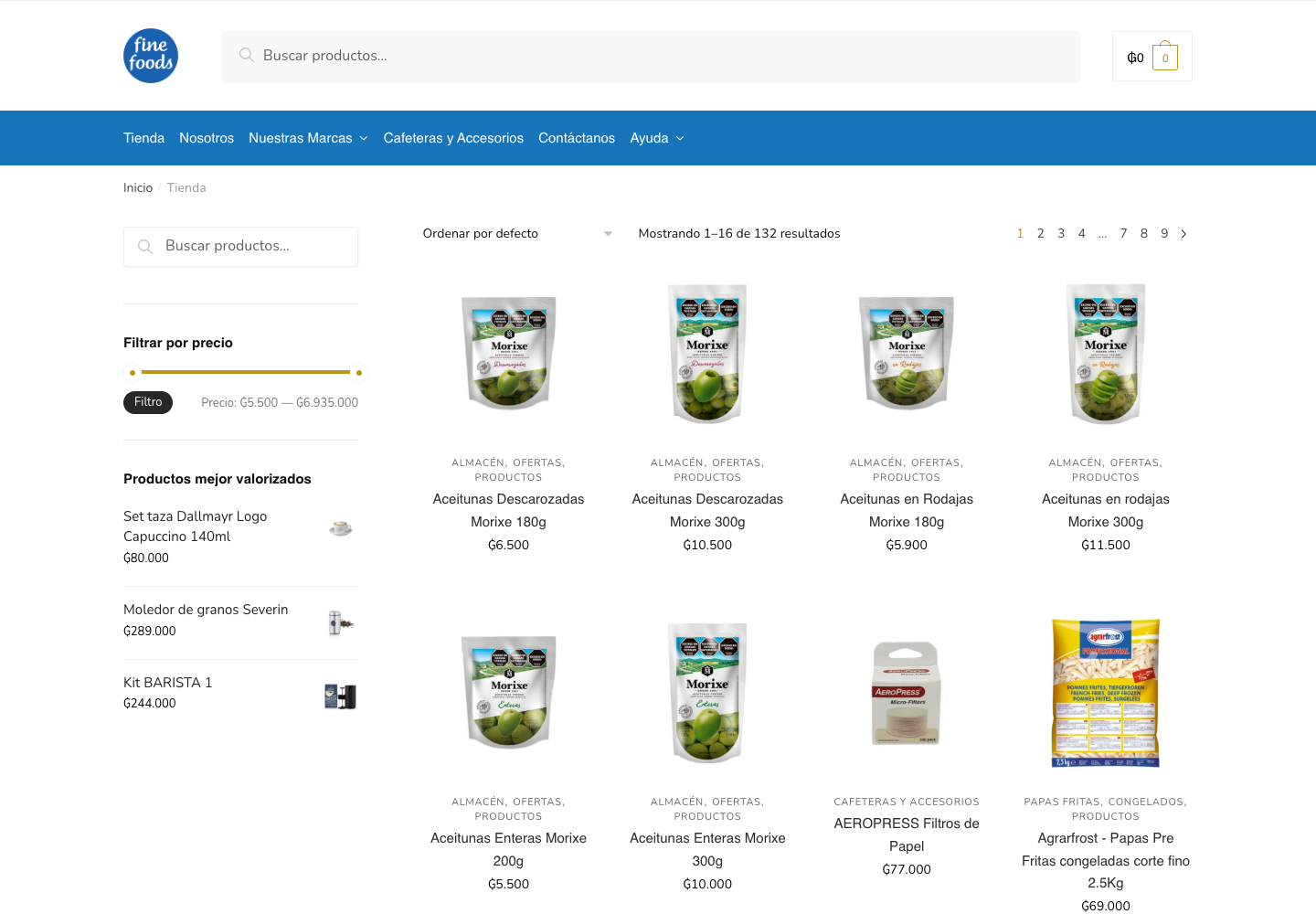Image resolution: width=1316 pixels, height=914 pixels.
Task: Go to results page 2
Action: [x=1041, y=234]
